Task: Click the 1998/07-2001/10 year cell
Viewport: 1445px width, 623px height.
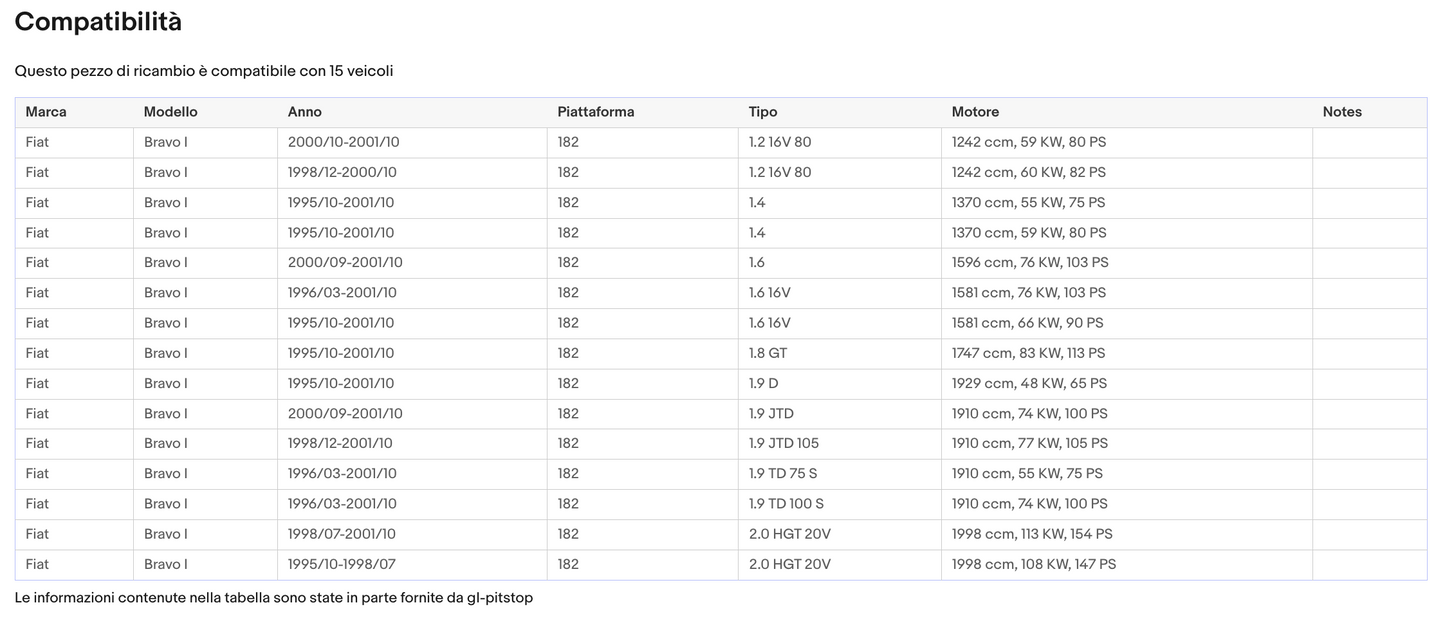Action: 341,534
